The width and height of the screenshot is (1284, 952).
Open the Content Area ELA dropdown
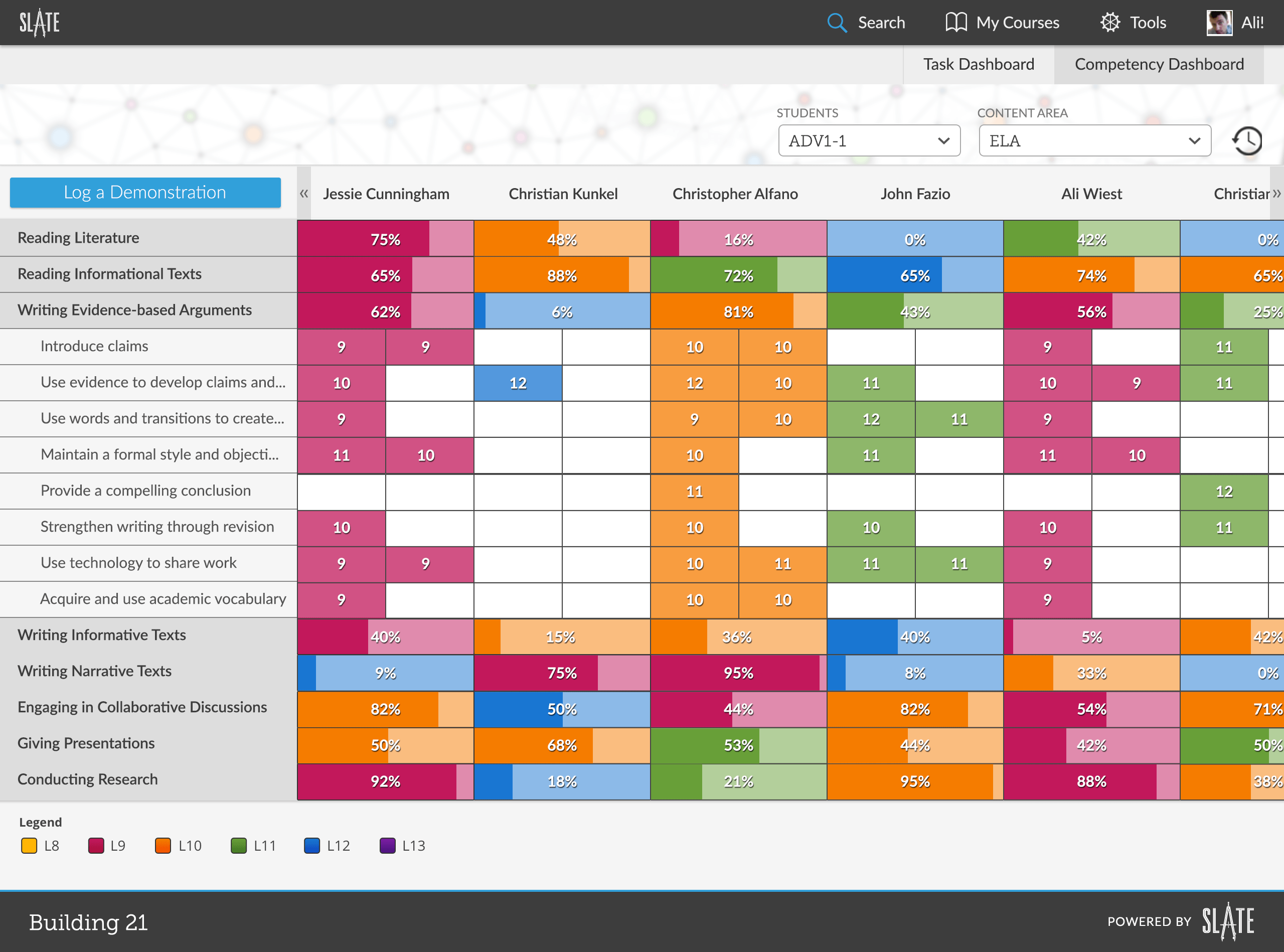pyautogui.click(x=1095, y=140)
